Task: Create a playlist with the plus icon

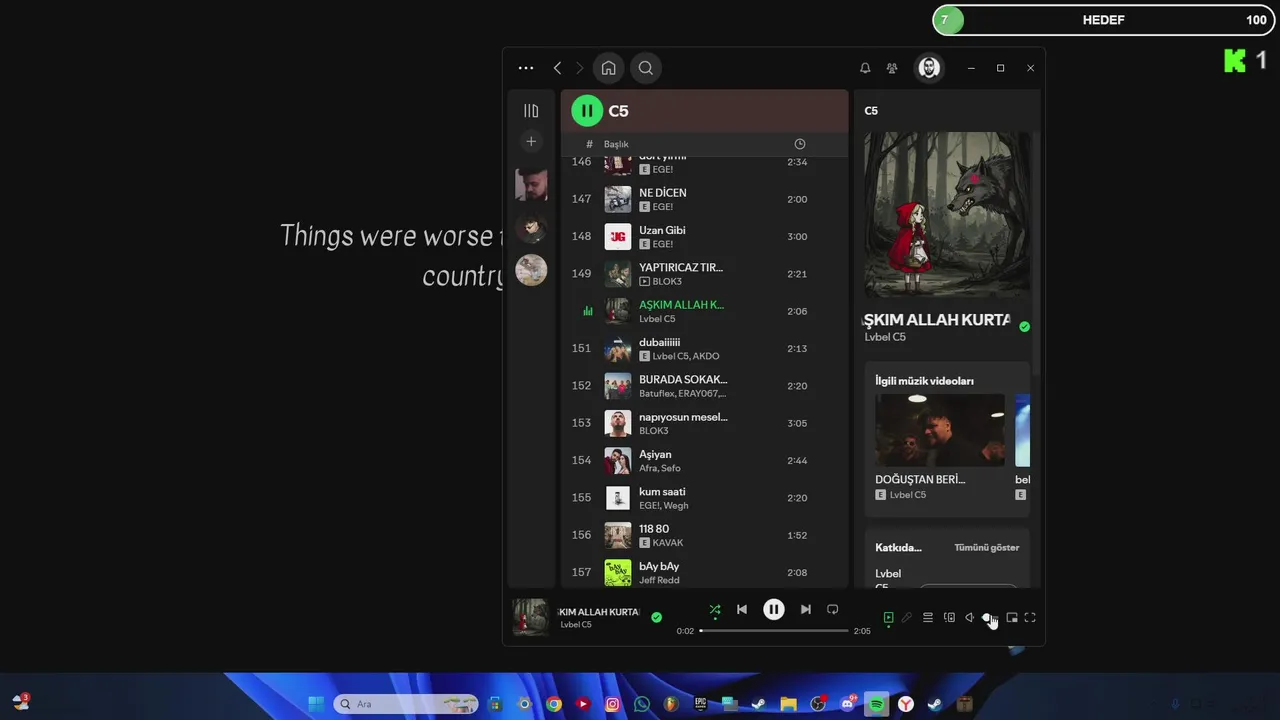Action: click(x=531, y=141)
